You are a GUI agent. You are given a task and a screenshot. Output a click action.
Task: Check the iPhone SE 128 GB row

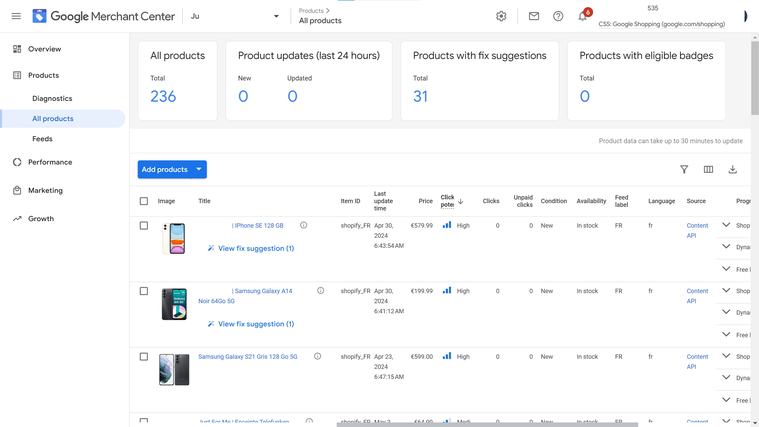[x=144, y=226]
